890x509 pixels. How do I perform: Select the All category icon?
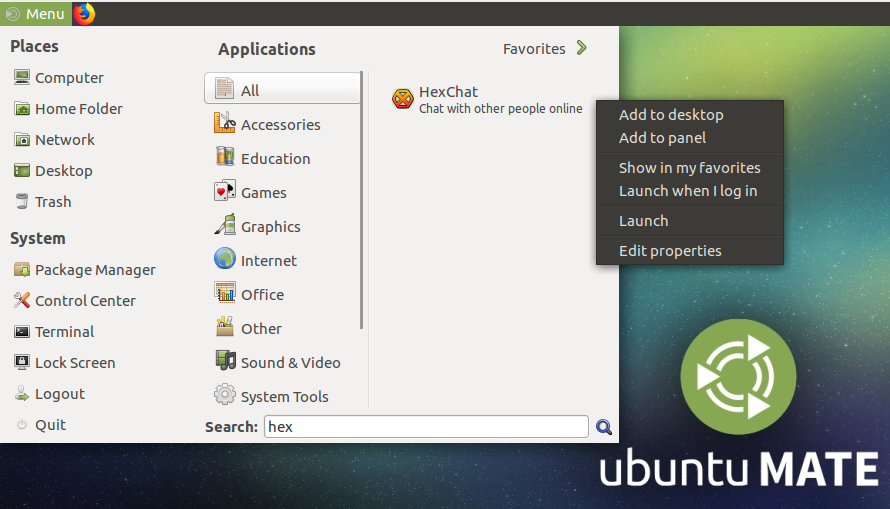224,89
